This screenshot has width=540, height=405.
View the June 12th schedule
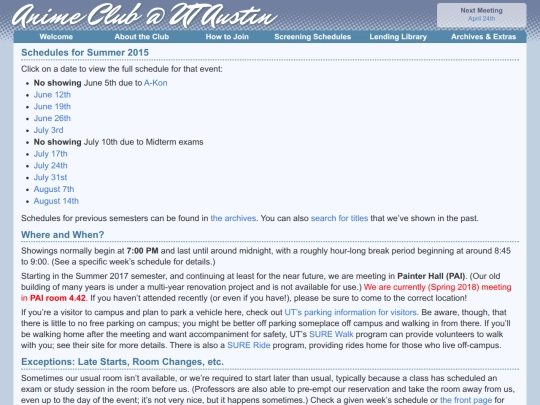pos(52,95)
